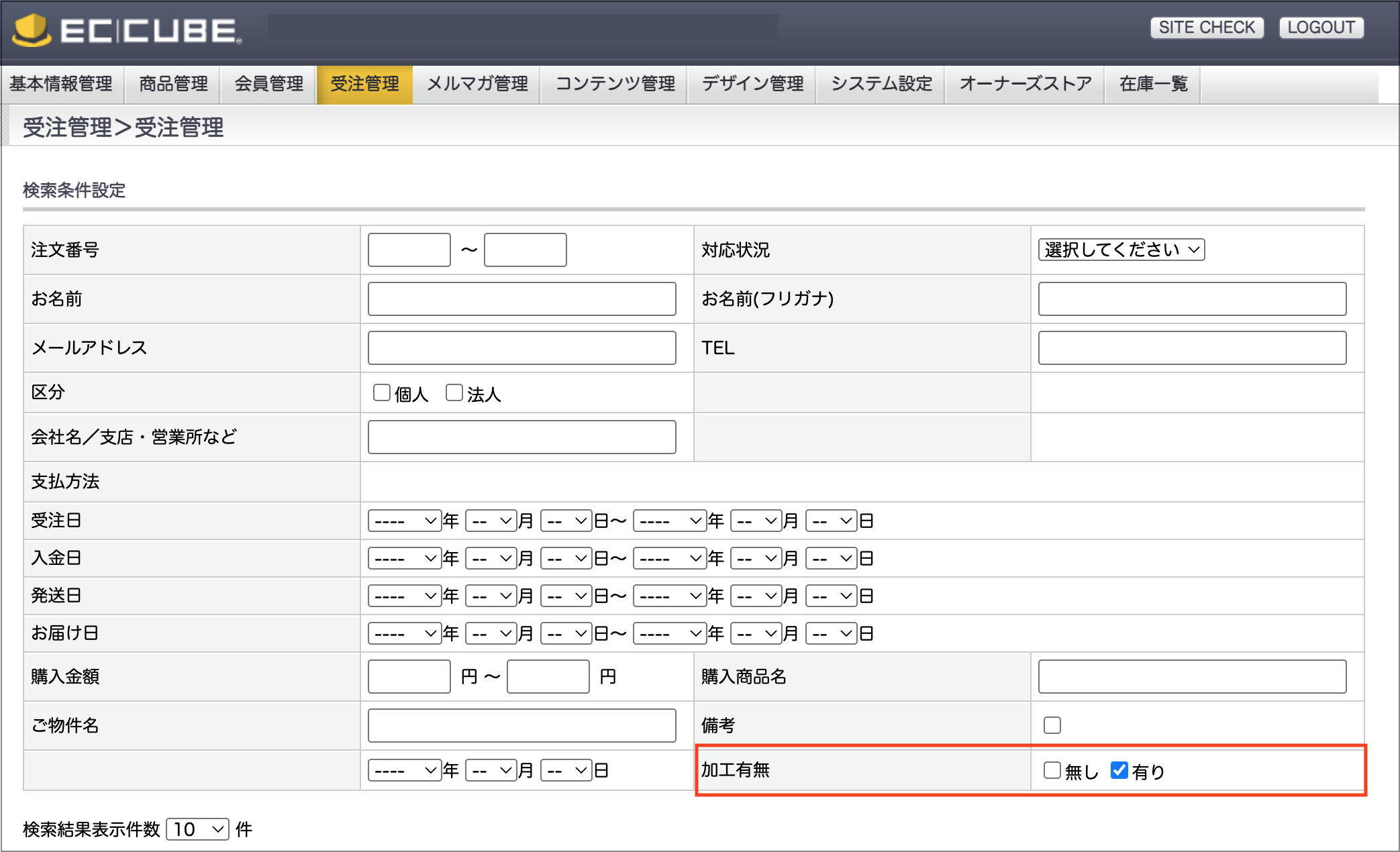The width and height of the screenshot is (1400, 852).
Task: Click the お名前 input field
Action: 521,299
